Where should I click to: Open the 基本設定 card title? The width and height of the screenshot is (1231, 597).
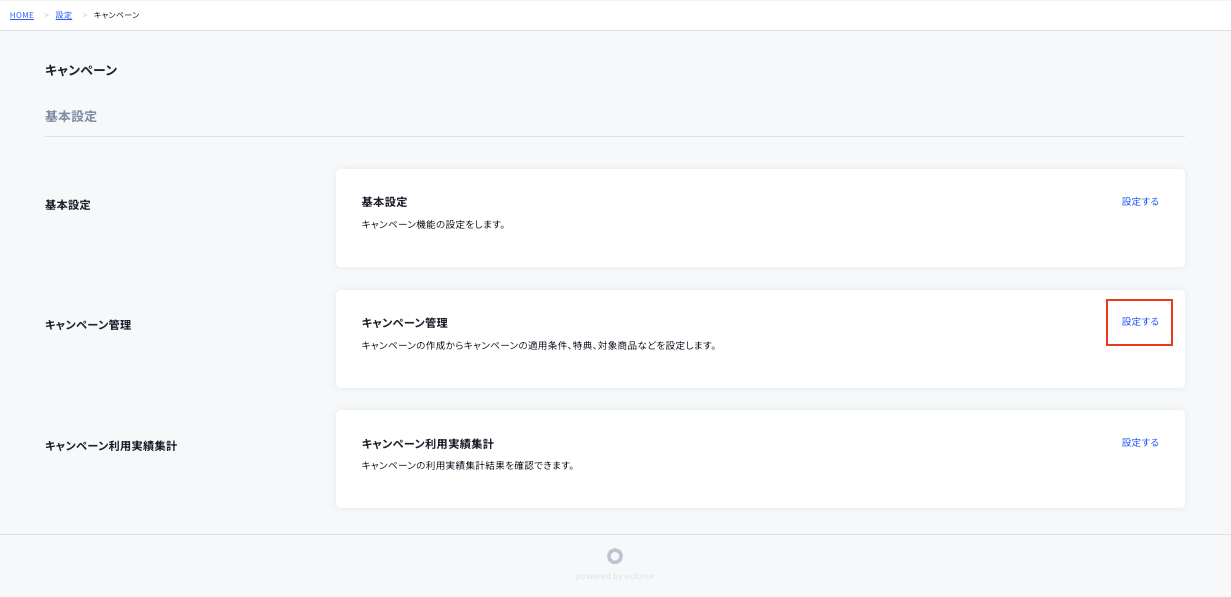coord(384,201)
